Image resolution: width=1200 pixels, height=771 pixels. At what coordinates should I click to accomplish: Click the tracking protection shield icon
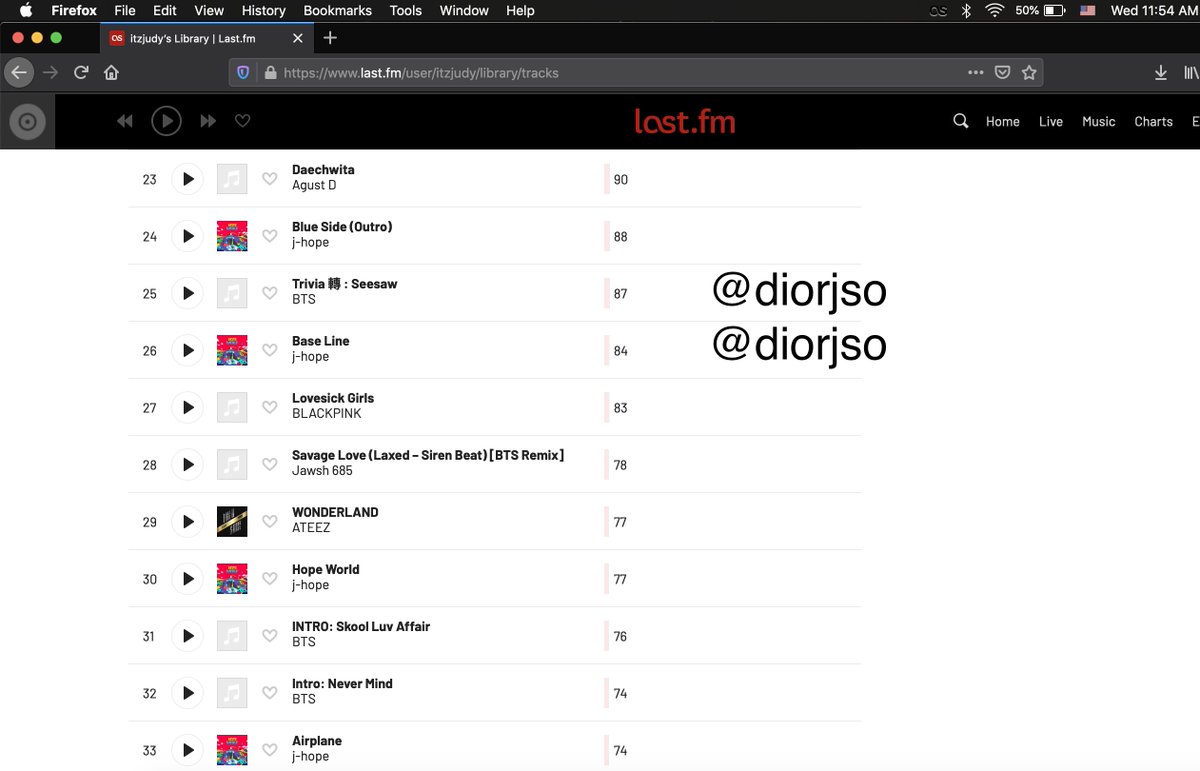point(243,73)
